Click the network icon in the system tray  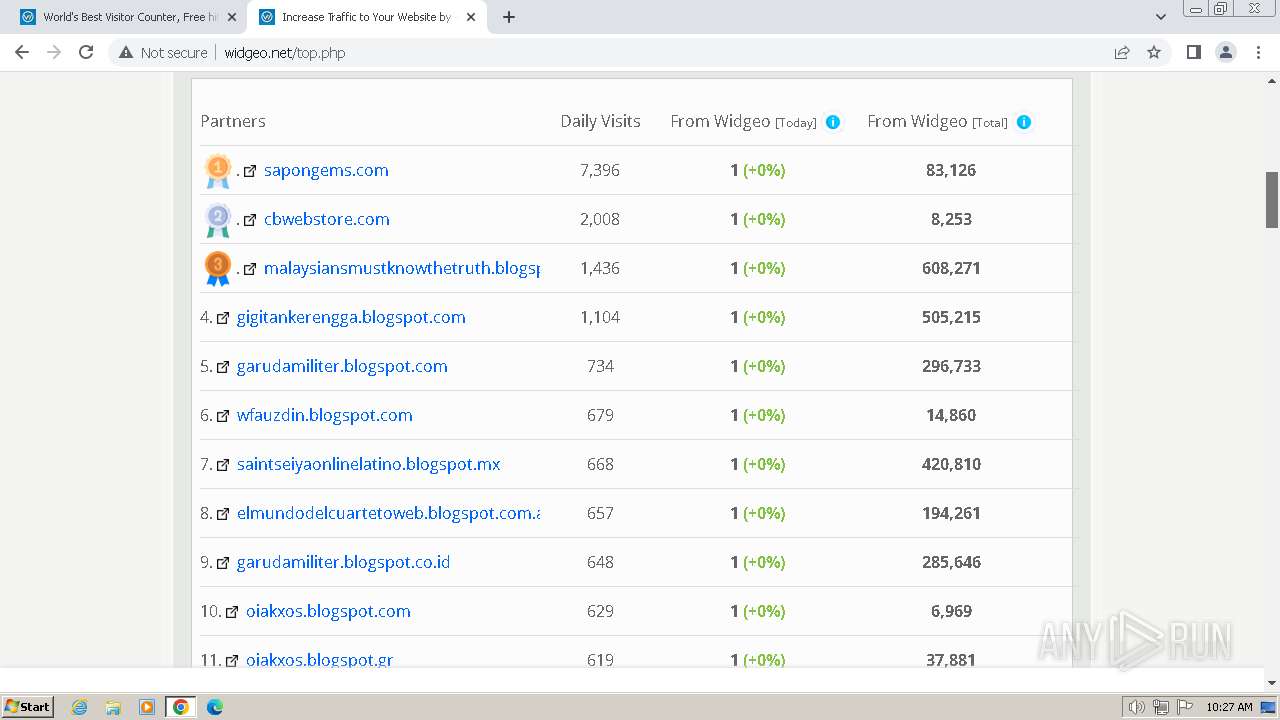pos(1161,707)
